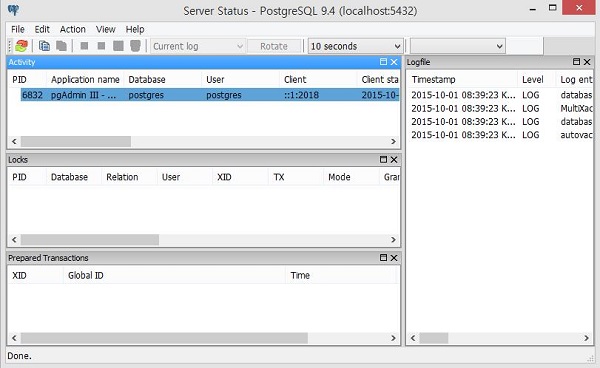Click the Logfile Level column header
Image resolution: width=600 pixels, height=368 pixels.
click(536, 80)
